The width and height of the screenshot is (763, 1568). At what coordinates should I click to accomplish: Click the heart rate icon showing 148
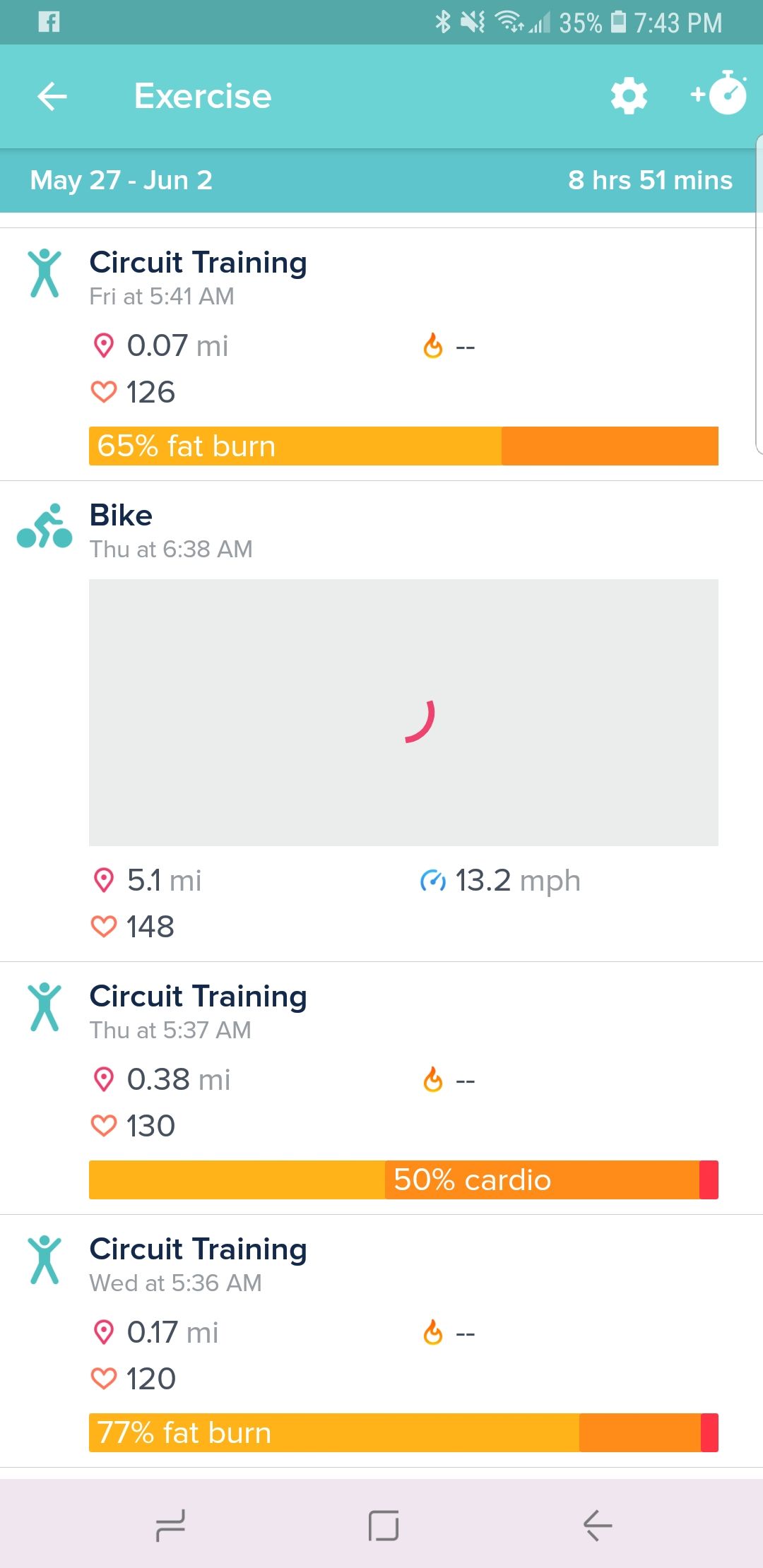(105, 925)
